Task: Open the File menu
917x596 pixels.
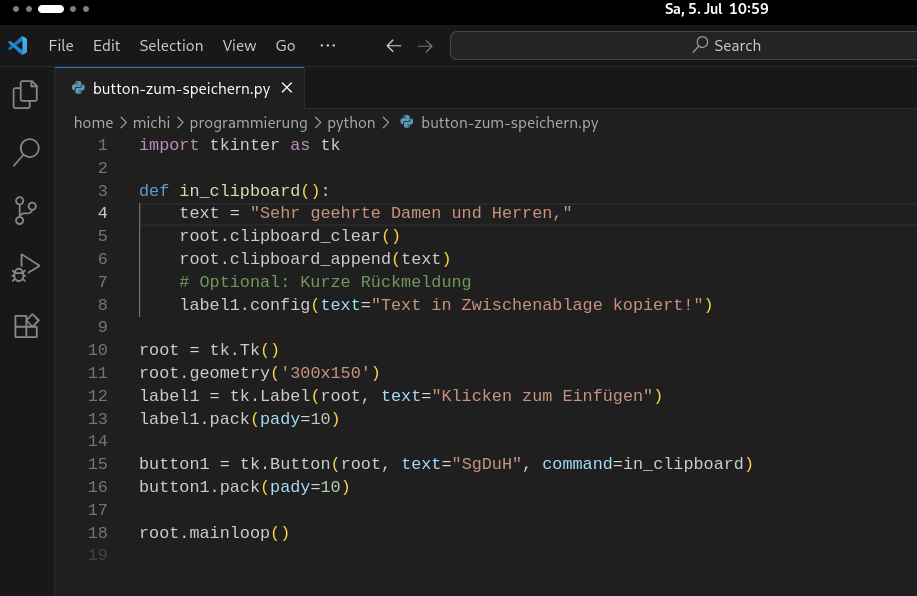Action: point(61,46)
